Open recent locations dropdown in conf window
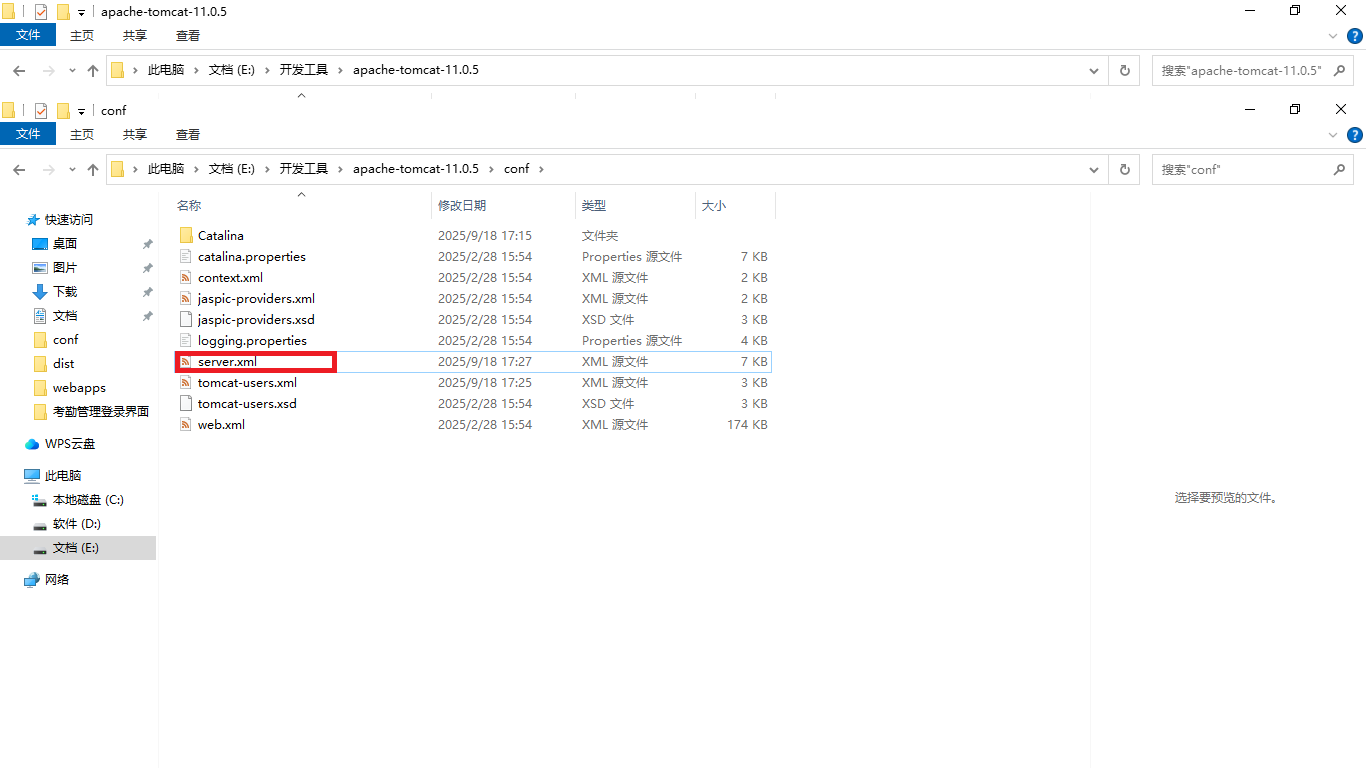 72,170
